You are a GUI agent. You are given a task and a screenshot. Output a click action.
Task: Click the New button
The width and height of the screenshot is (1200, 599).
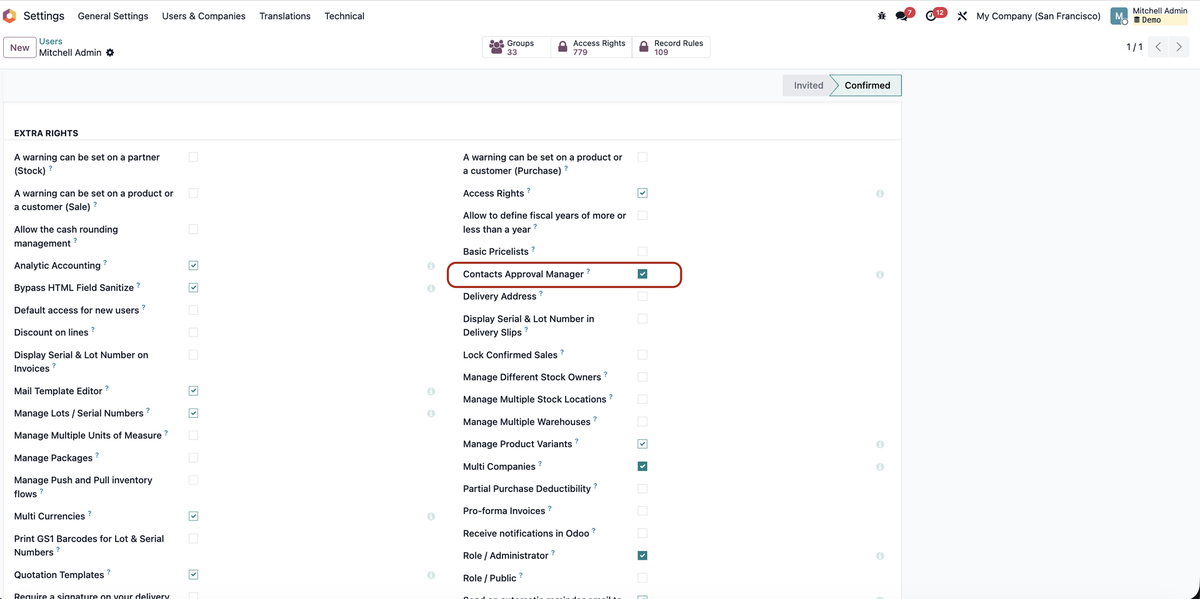point(20,48)
